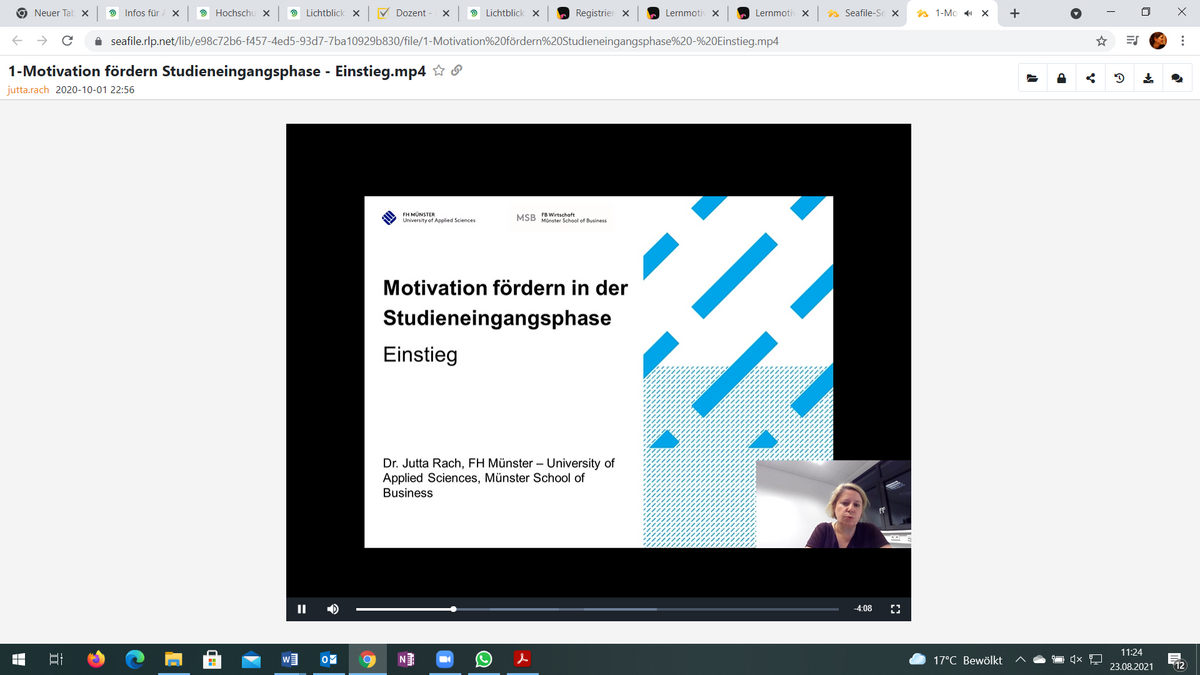Copy the internal link icon next to title
Viewport: 1200px width, 675px height.
pos(456,72)
